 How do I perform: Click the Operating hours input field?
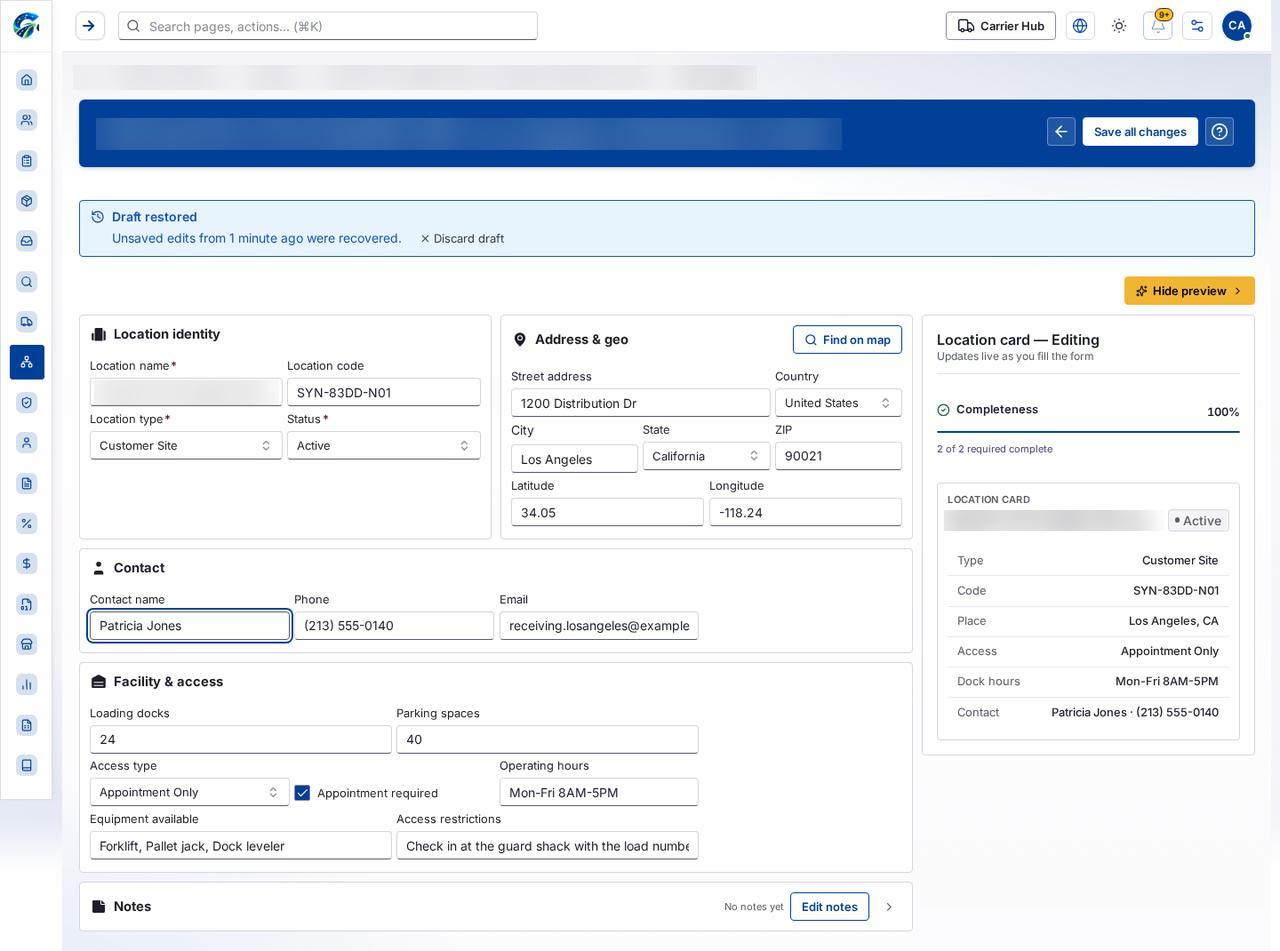[x=599, y=792]
